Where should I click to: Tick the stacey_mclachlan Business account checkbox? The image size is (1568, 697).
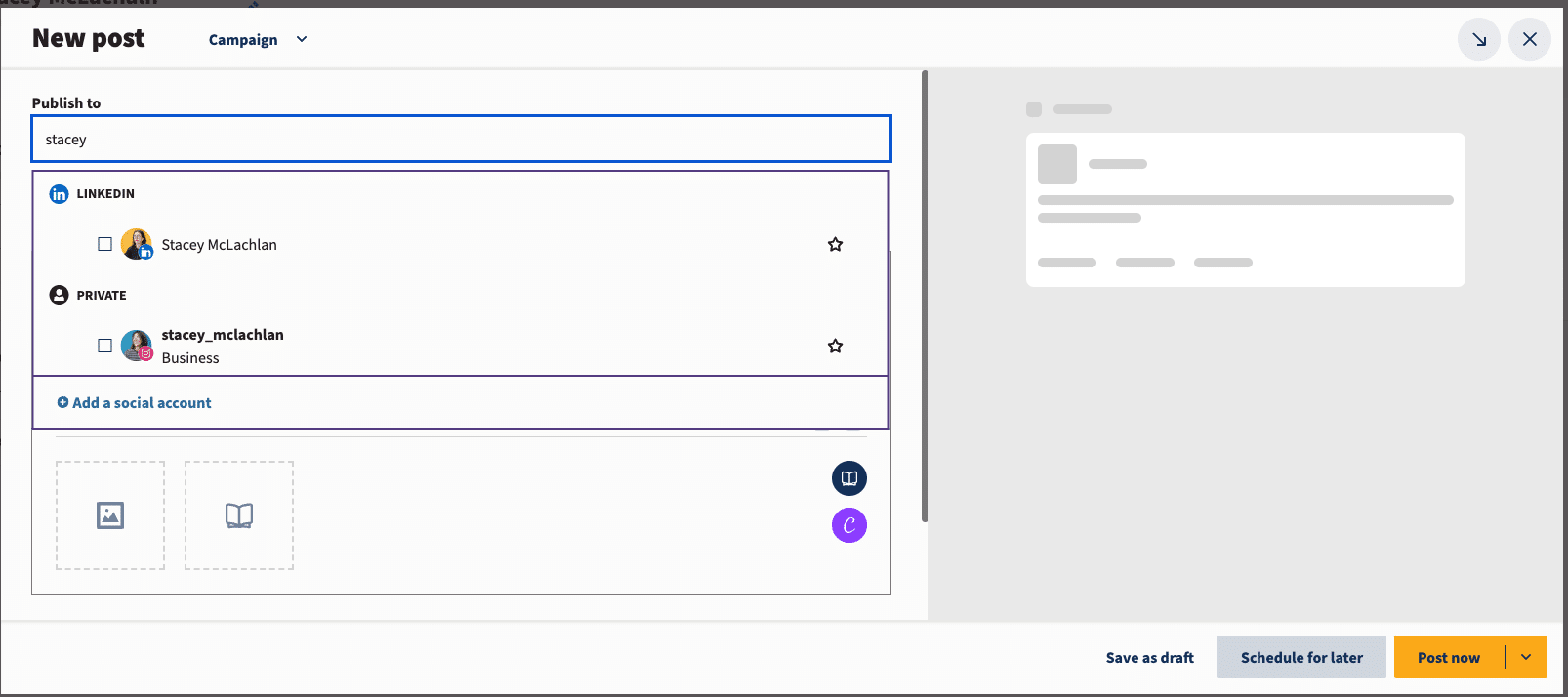[x=104, y=346]
